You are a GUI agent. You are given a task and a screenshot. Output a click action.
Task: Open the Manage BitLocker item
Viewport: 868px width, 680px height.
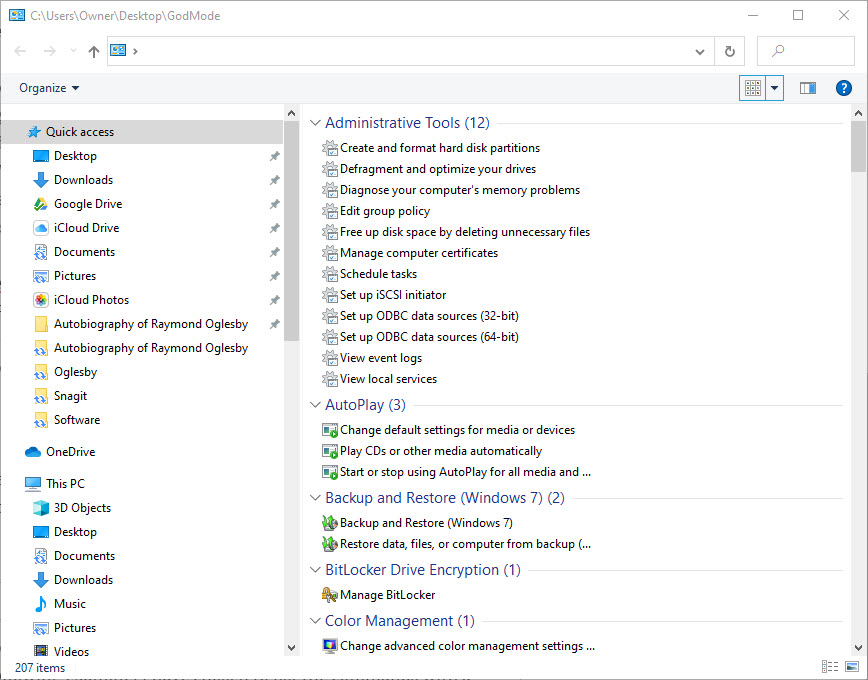(x=387, y=595)
